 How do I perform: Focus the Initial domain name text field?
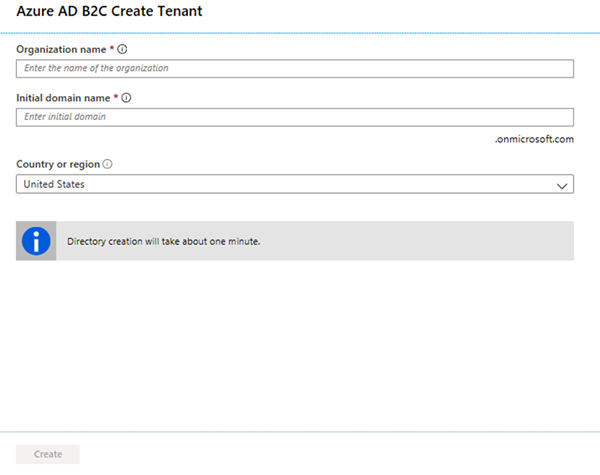click(295, 117)
